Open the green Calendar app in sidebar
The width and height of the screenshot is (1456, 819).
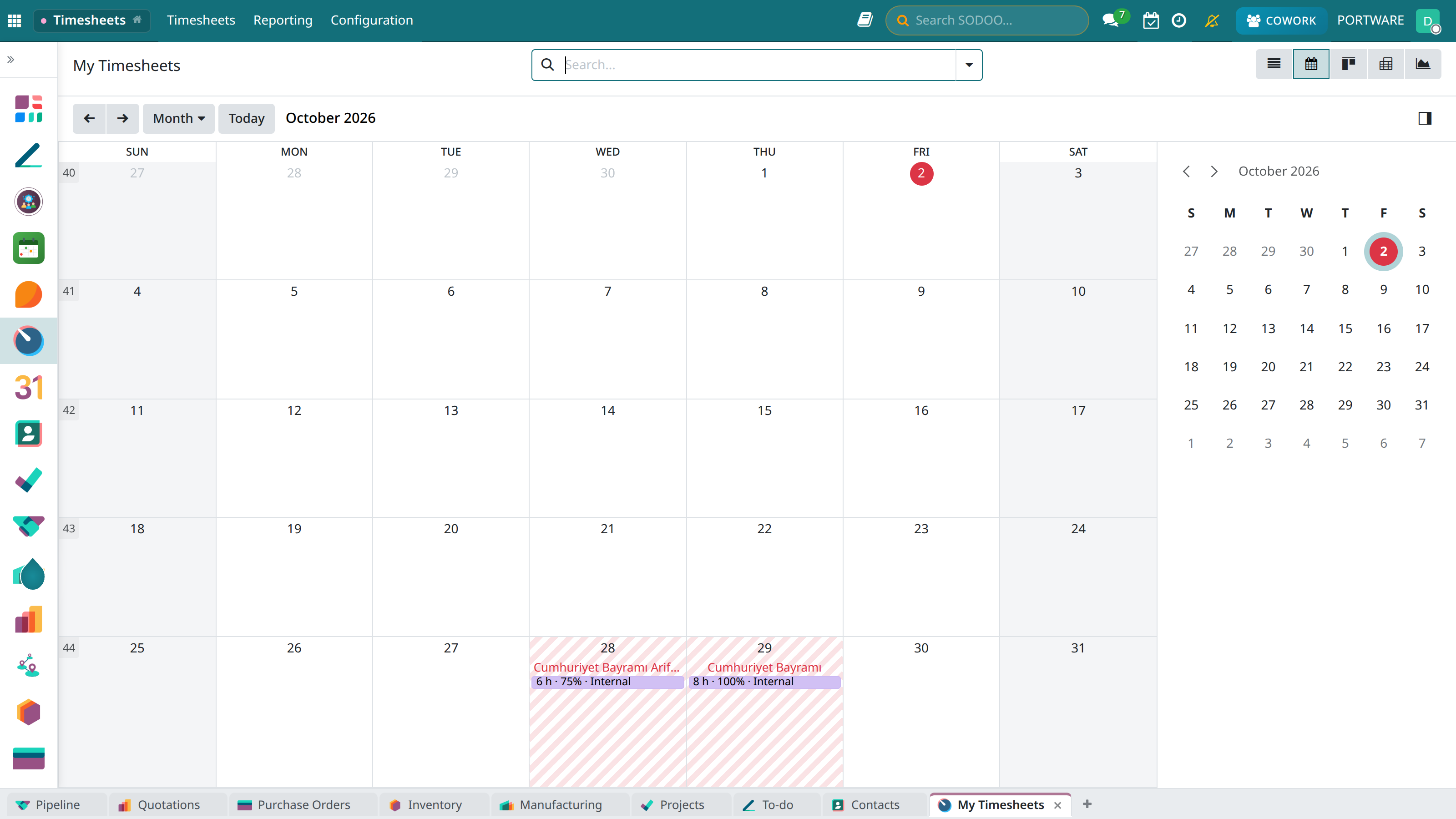coord(29,248)
